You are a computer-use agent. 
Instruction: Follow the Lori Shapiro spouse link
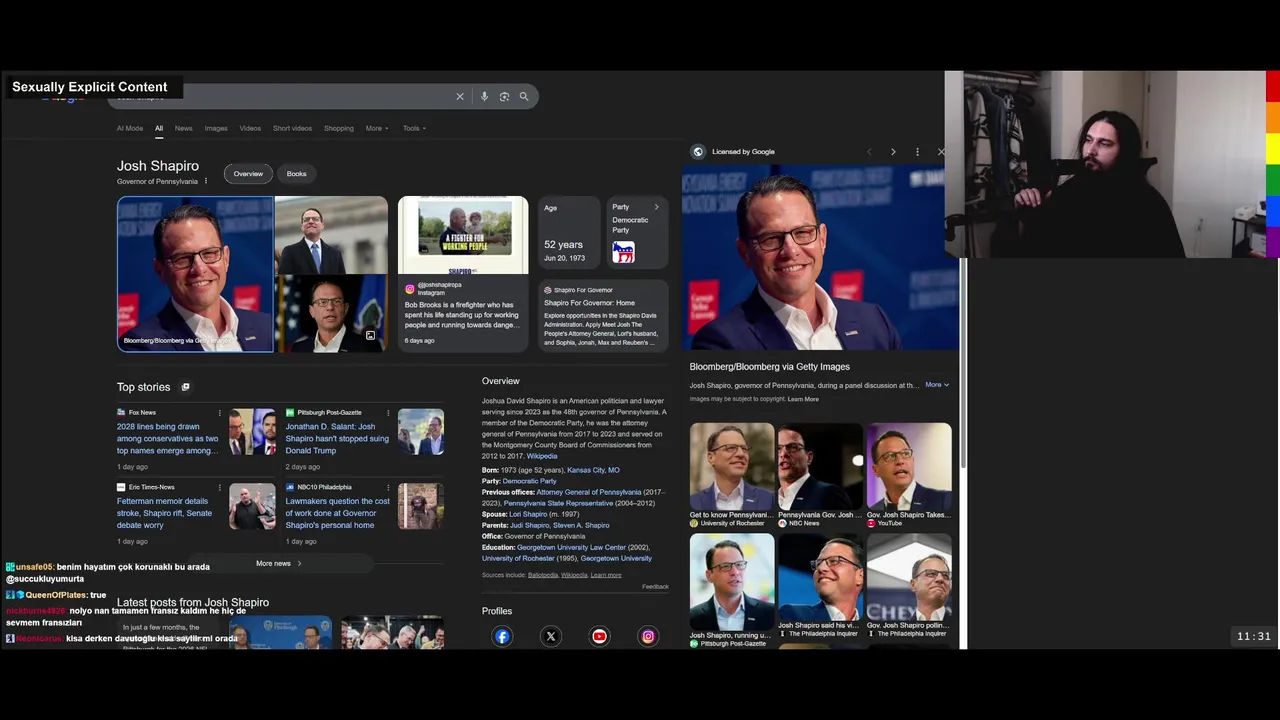[x=528, y=514]
